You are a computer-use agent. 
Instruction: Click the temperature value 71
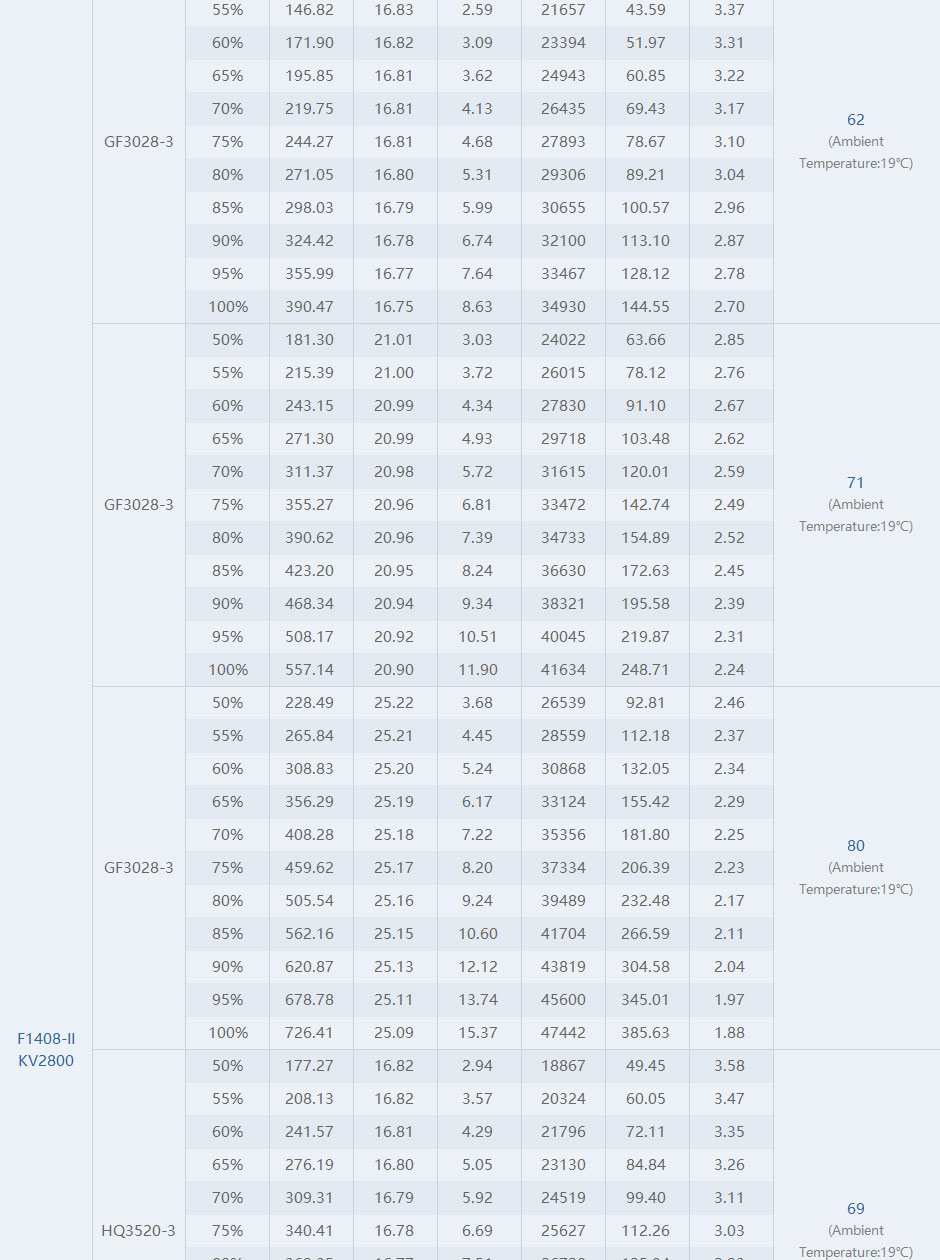[855, 483]
